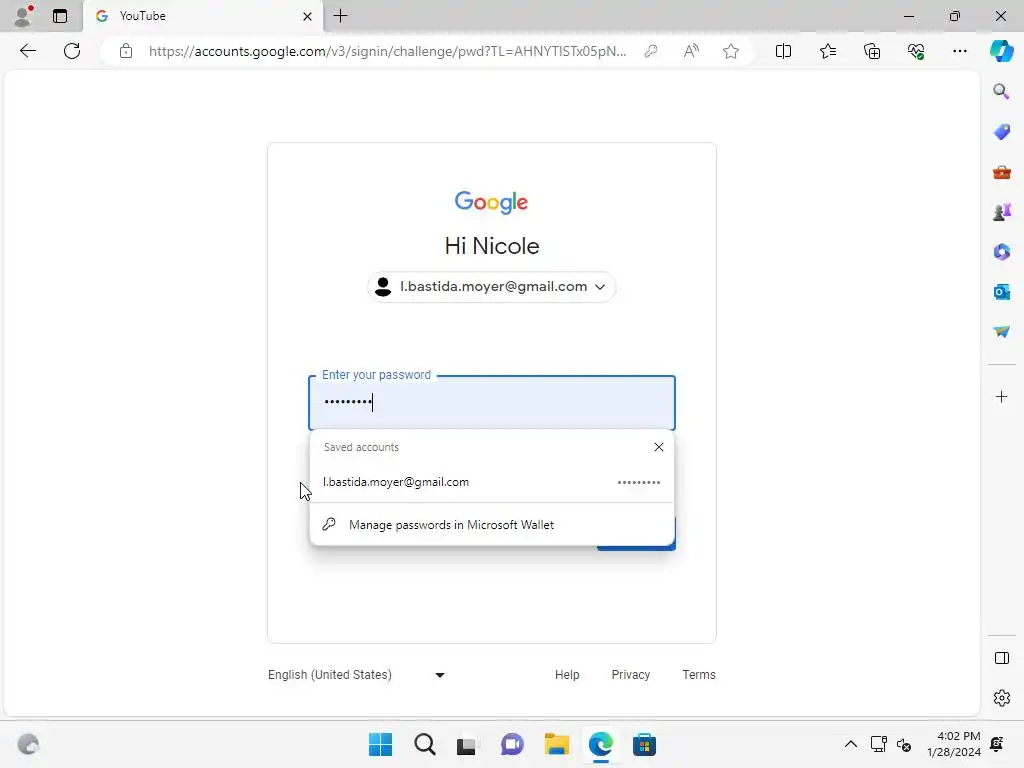Open the Copilot icon
The height and width of the screenshot is (768, 1024).
click(x=1001, y=51)
